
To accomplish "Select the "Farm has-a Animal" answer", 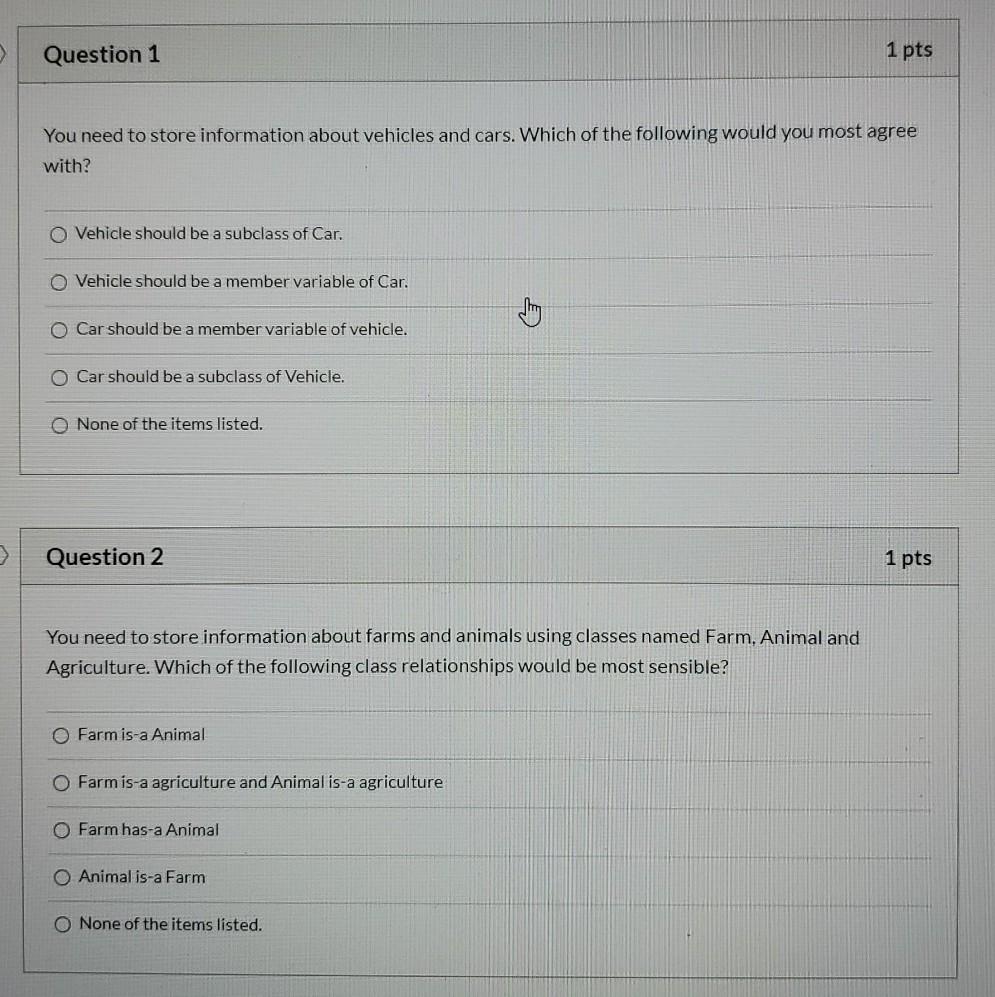I will (61, 829).
